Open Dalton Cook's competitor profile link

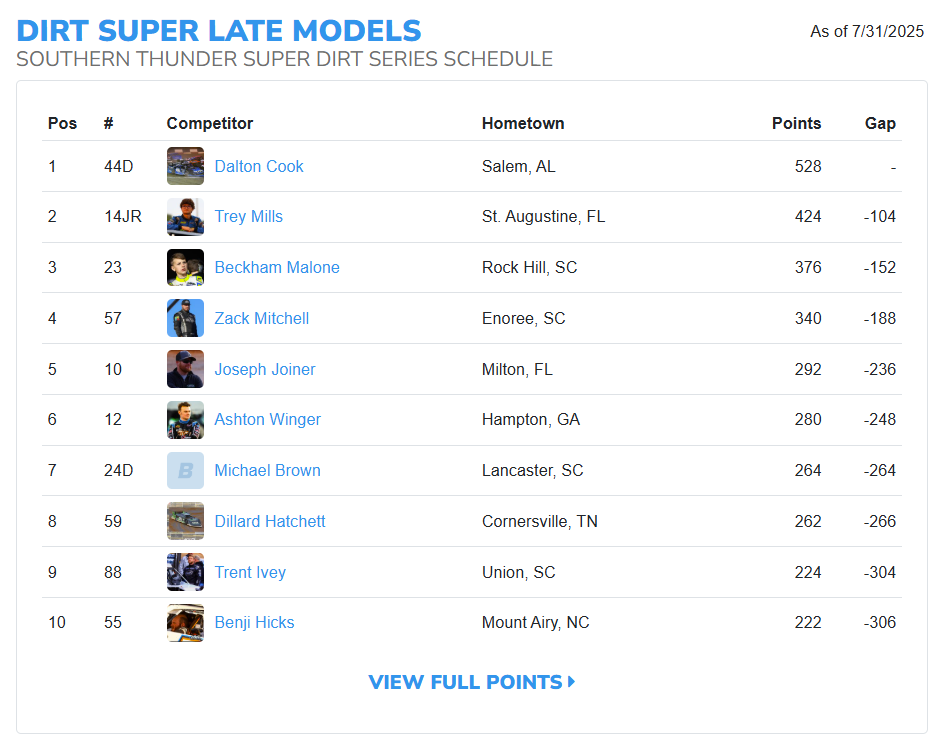point(259,166)
